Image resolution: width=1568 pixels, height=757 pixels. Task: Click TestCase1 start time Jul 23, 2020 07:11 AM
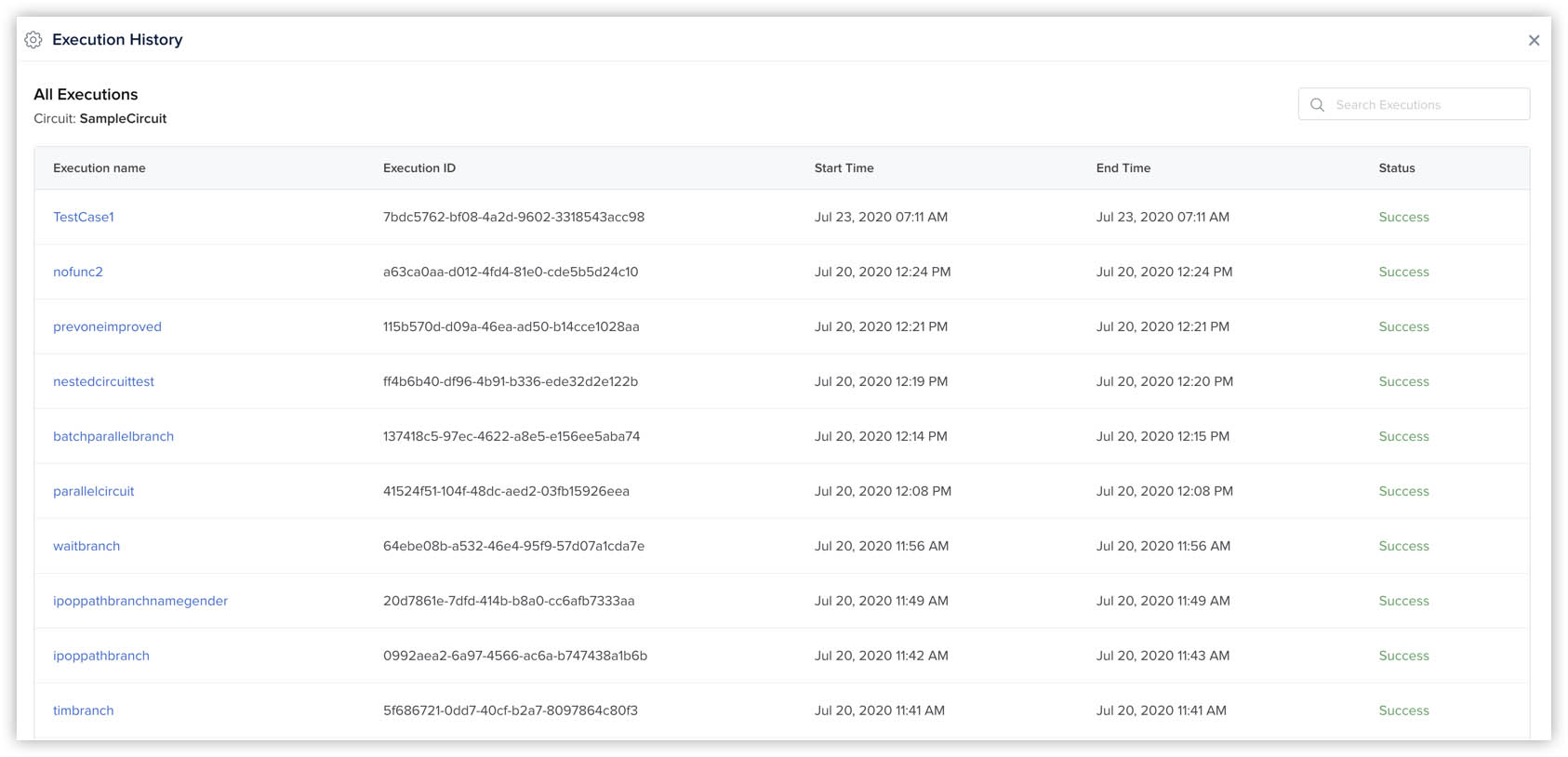pos(881,217)
